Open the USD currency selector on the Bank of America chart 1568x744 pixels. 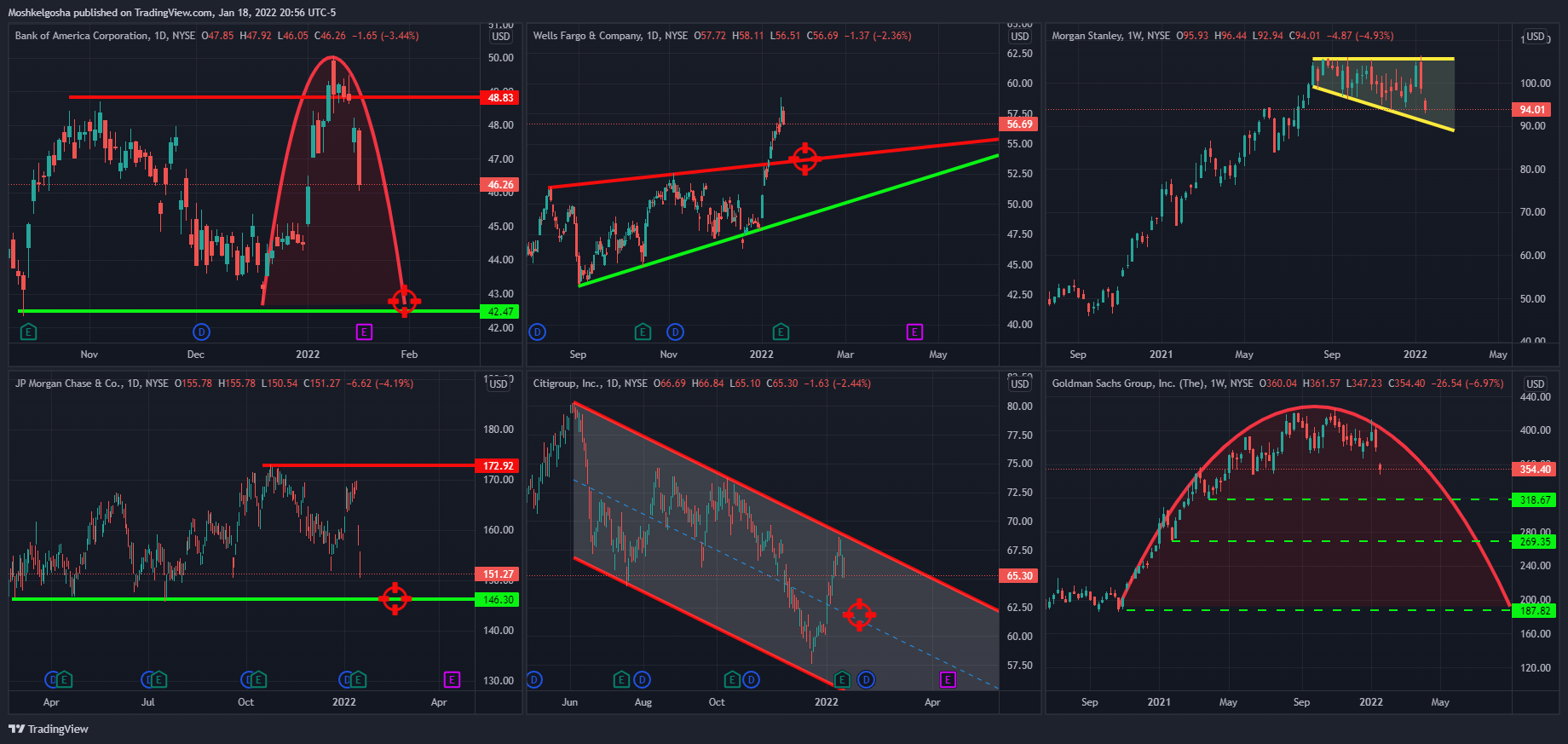[x=501, y=37]
